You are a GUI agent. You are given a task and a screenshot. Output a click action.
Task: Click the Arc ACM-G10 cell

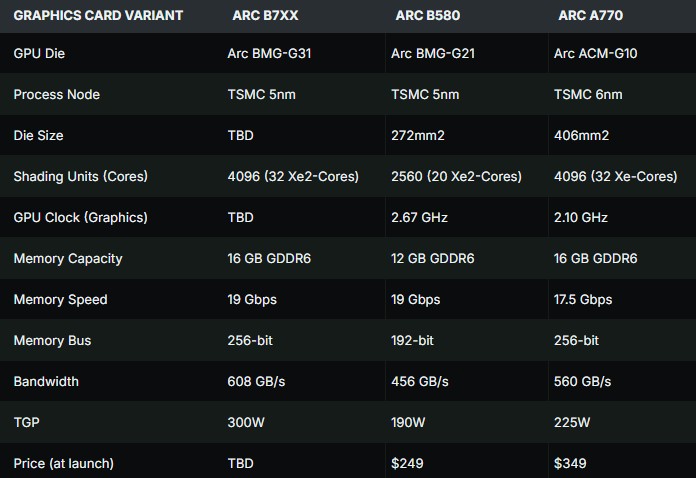[595, 53]
